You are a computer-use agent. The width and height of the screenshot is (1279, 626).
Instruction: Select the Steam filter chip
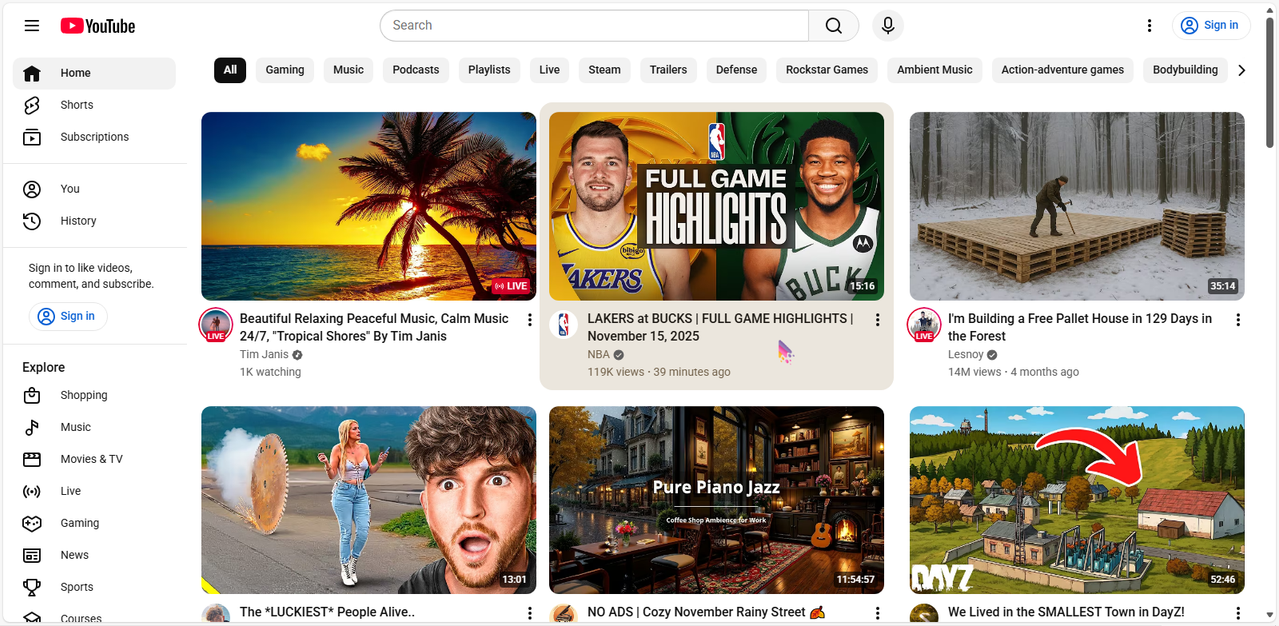604,70
